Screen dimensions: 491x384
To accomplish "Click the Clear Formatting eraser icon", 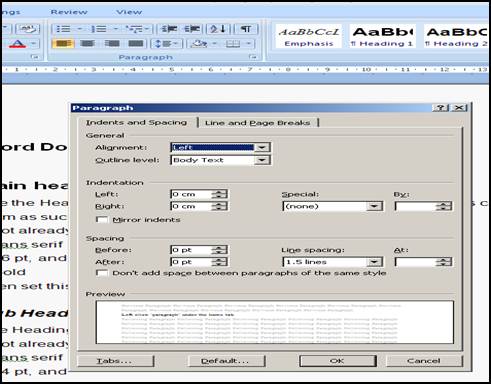I will (x=27, y=29).
